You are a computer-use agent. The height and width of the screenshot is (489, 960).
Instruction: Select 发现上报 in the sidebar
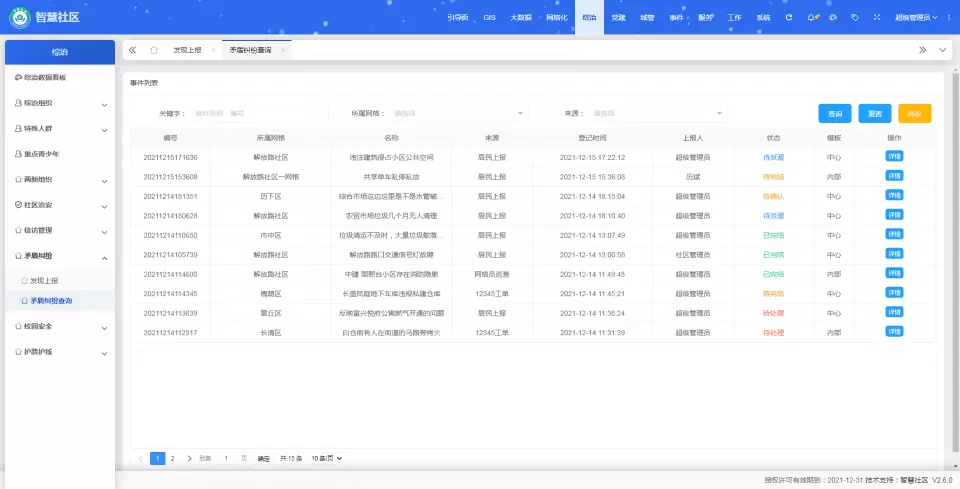44,281
